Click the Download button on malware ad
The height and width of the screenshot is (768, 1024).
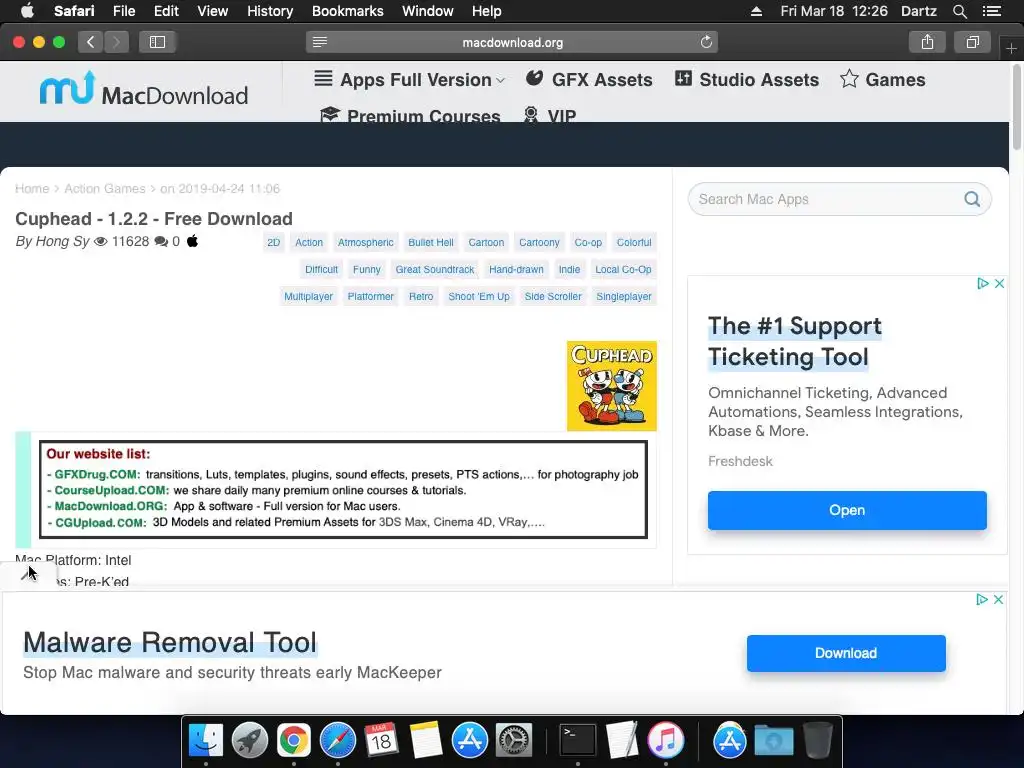click(846, 653)
